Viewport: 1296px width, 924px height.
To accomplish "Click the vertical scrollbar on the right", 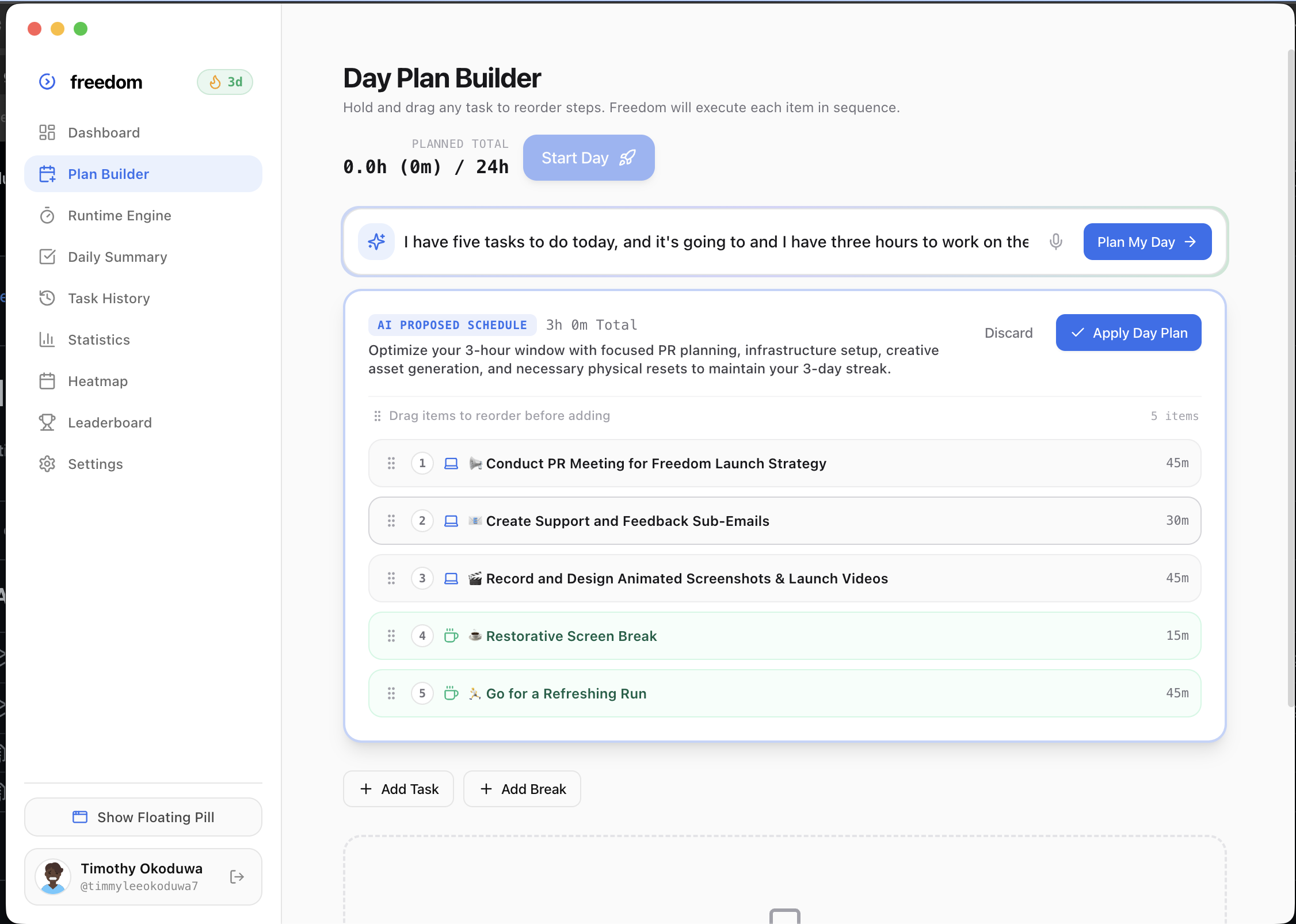I will 1290,380.
